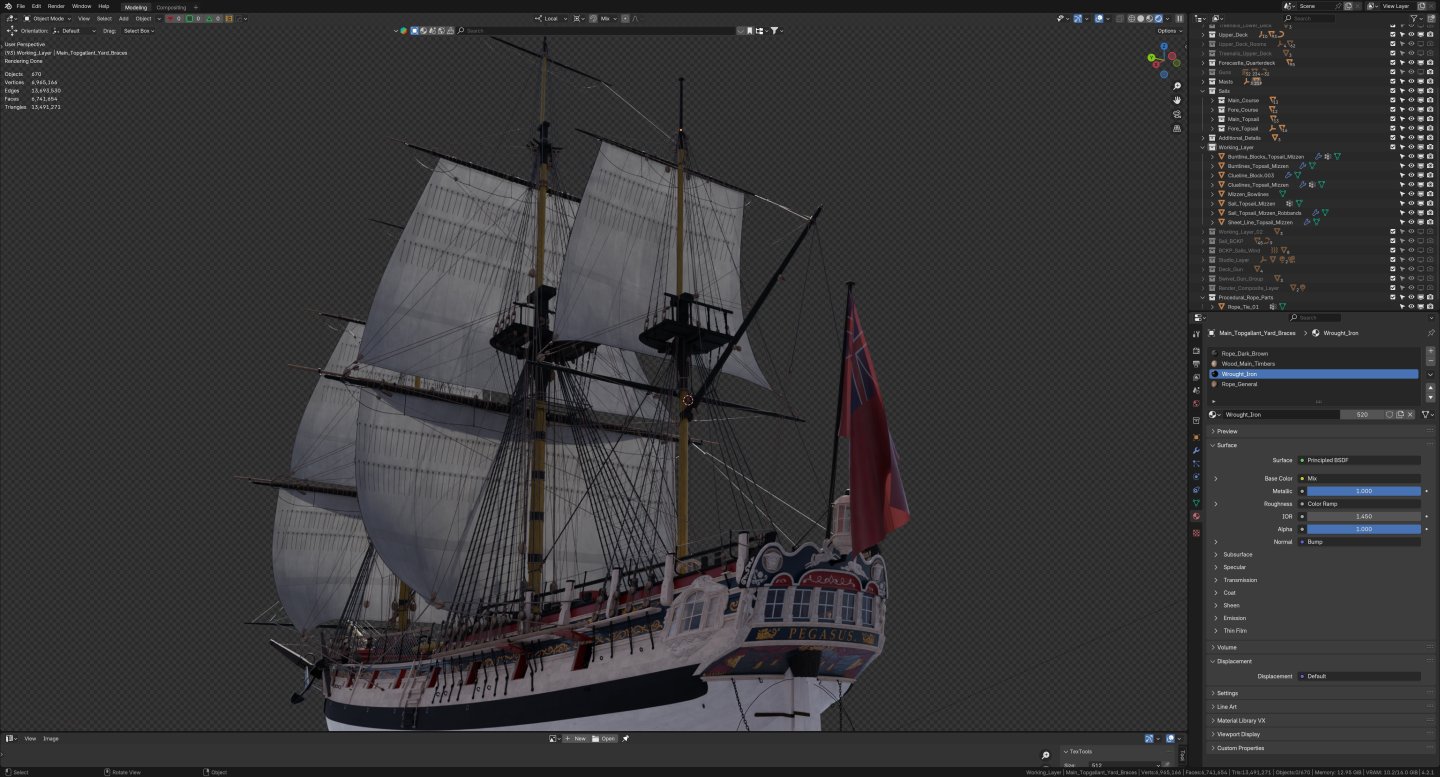The width and height of the screenshot is (1440, 777).
Task: Open the Physics properties tab icon
Action: (x=1196, y=476)
